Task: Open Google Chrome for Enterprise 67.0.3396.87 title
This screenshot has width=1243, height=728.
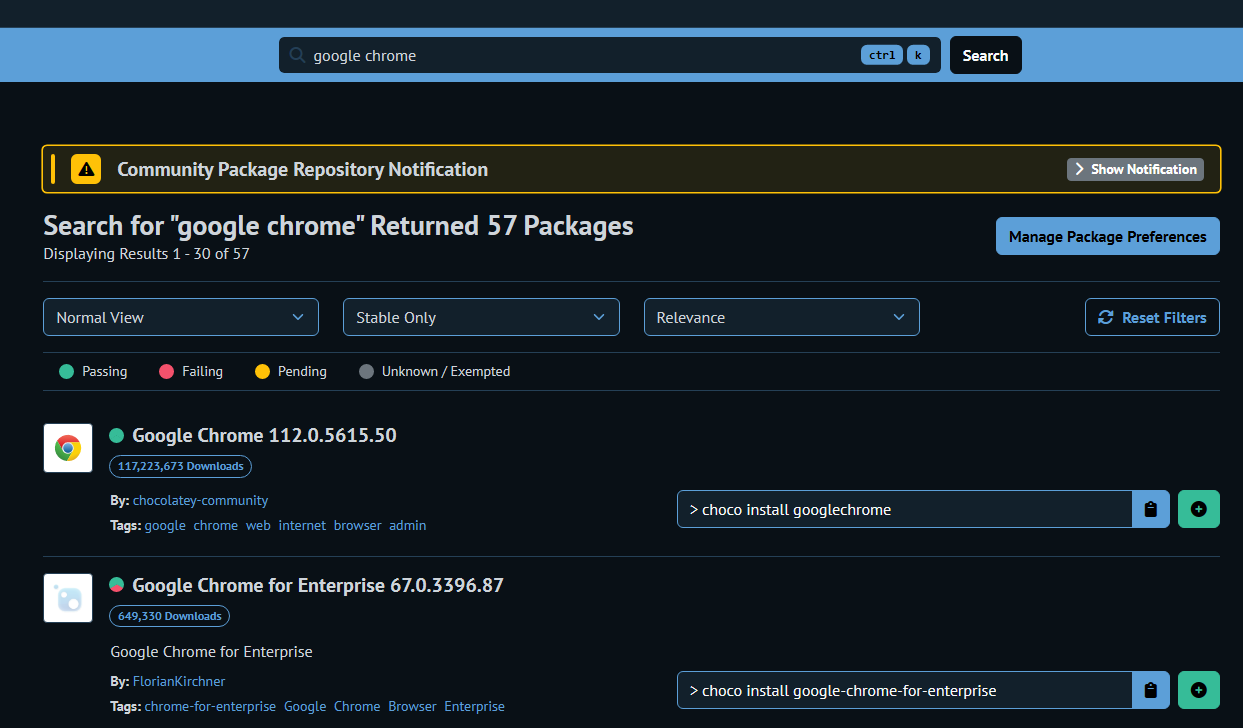Action: (318, 585)
